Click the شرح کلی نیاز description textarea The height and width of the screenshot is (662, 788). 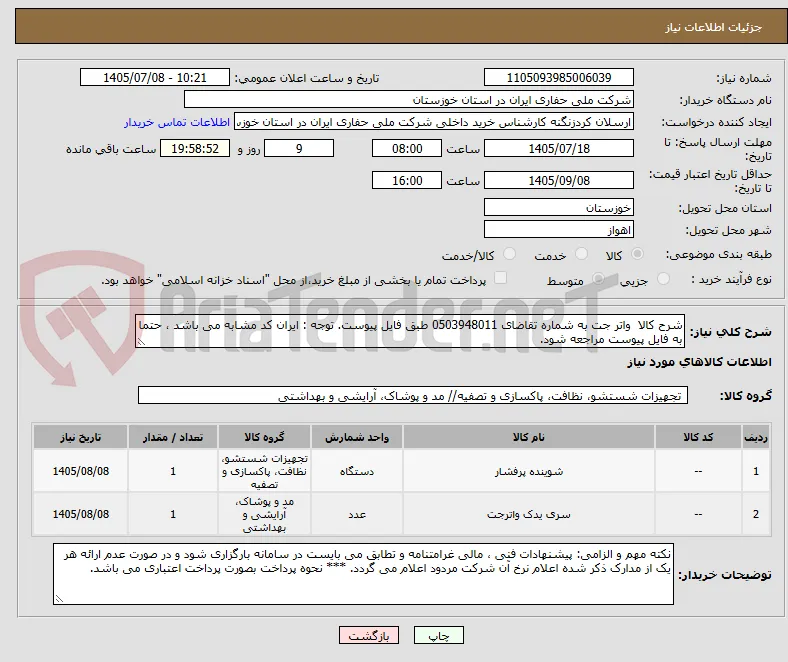(410, 331)
